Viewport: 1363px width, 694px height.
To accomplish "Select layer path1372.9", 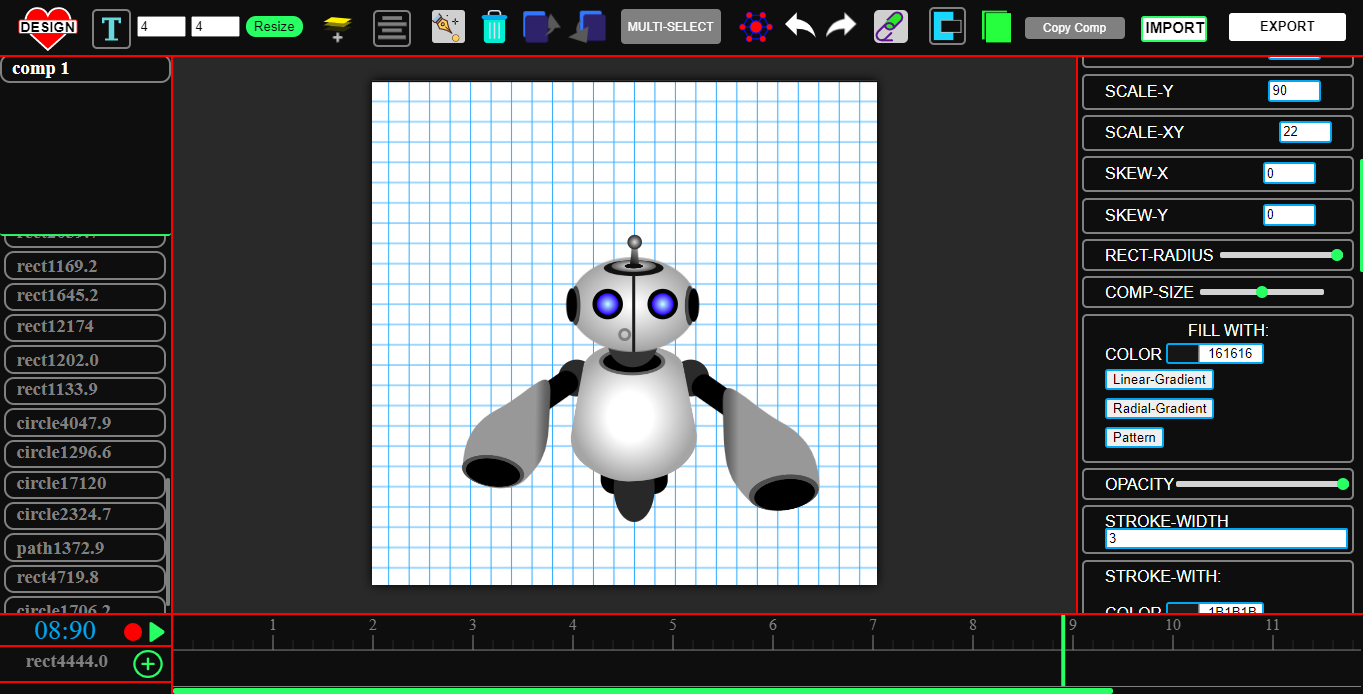I will pos(85,548).
